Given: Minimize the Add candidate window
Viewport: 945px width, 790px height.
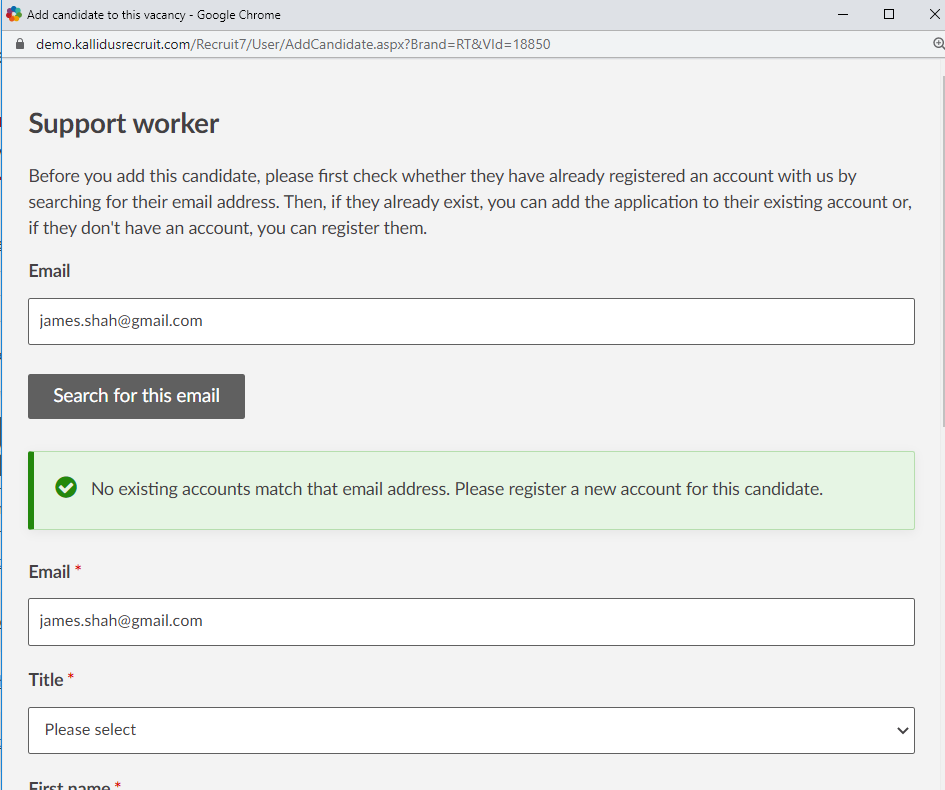Looking at the screenshot, I should coord(842,14).
